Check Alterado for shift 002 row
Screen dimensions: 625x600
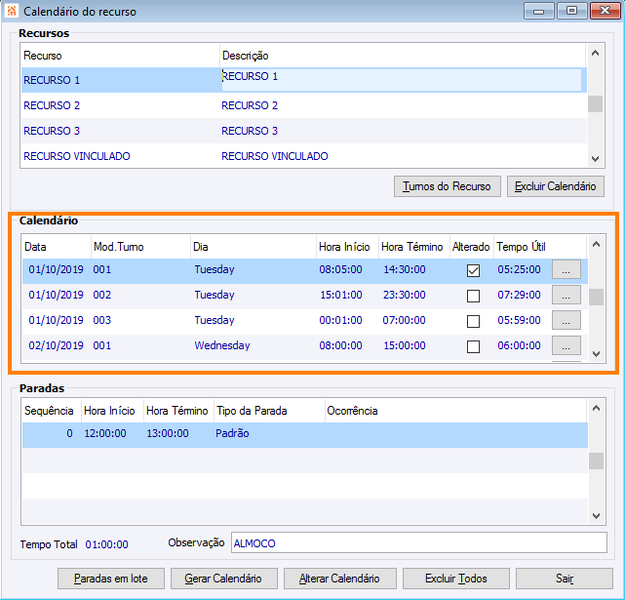473,296
